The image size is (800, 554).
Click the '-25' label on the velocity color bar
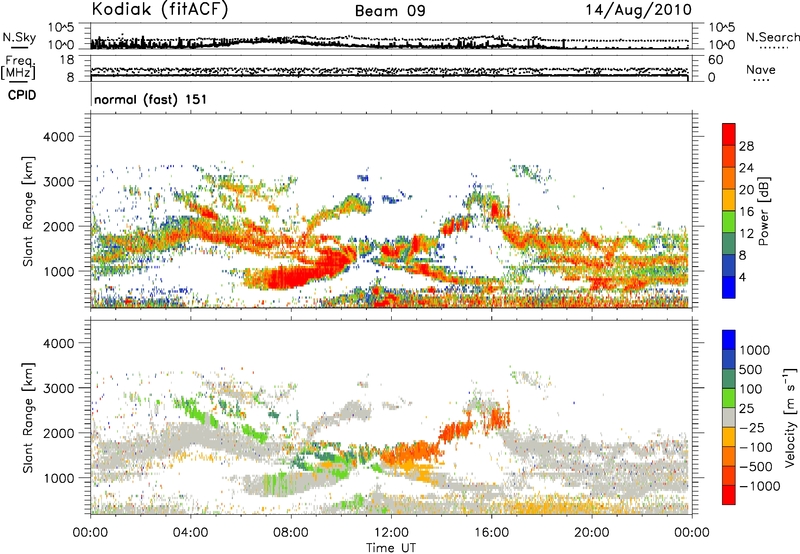coord(752,428)
